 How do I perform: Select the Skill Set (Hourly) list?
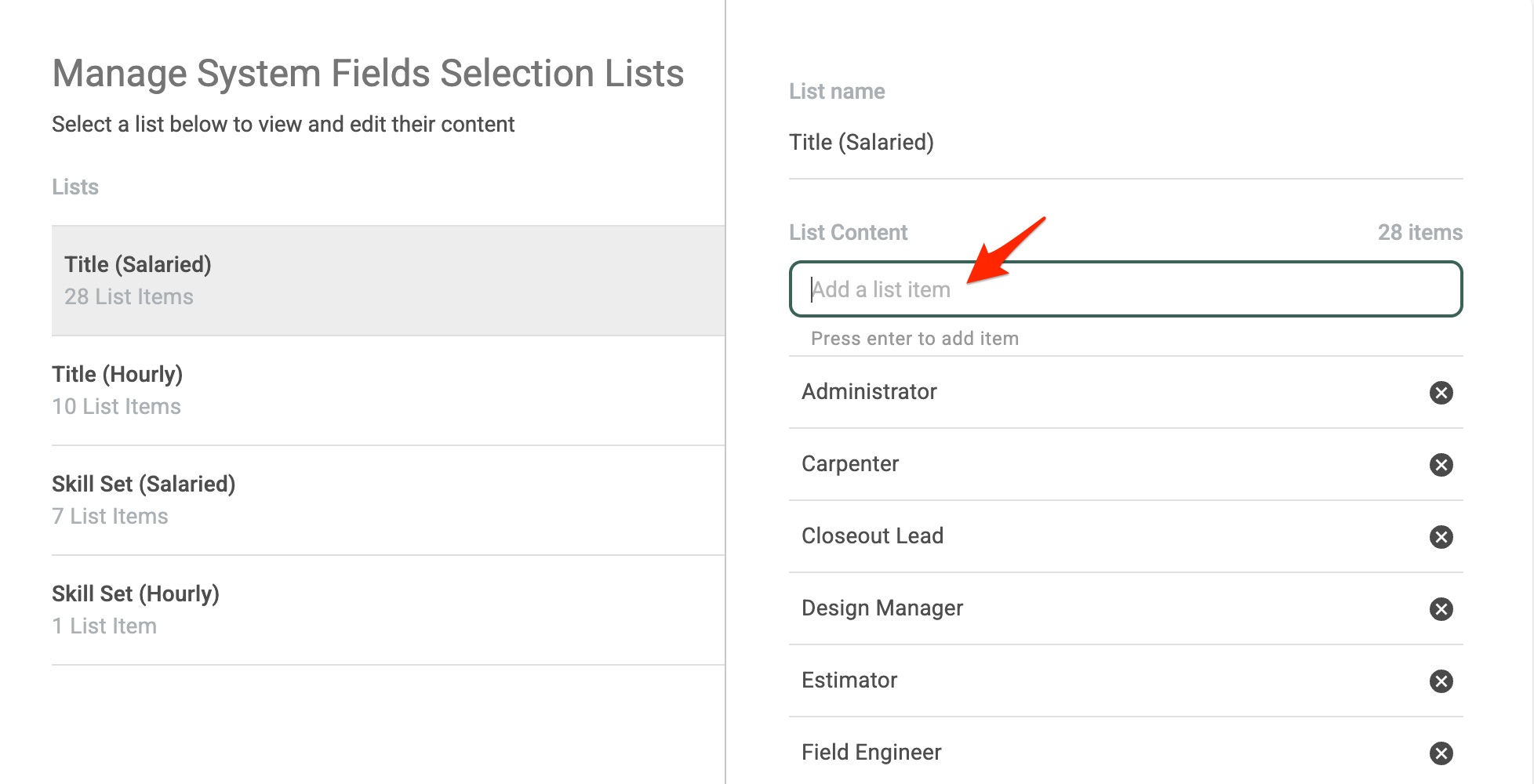click(x=387, y=610)
